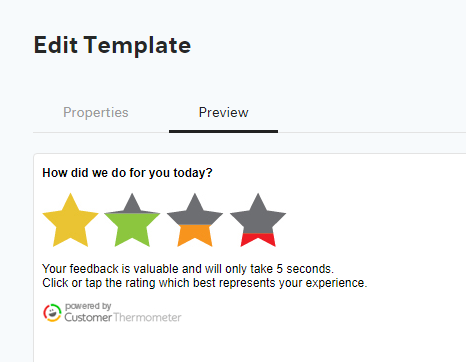Click the Customer Thermometer smiley logo

click(52, 313)
